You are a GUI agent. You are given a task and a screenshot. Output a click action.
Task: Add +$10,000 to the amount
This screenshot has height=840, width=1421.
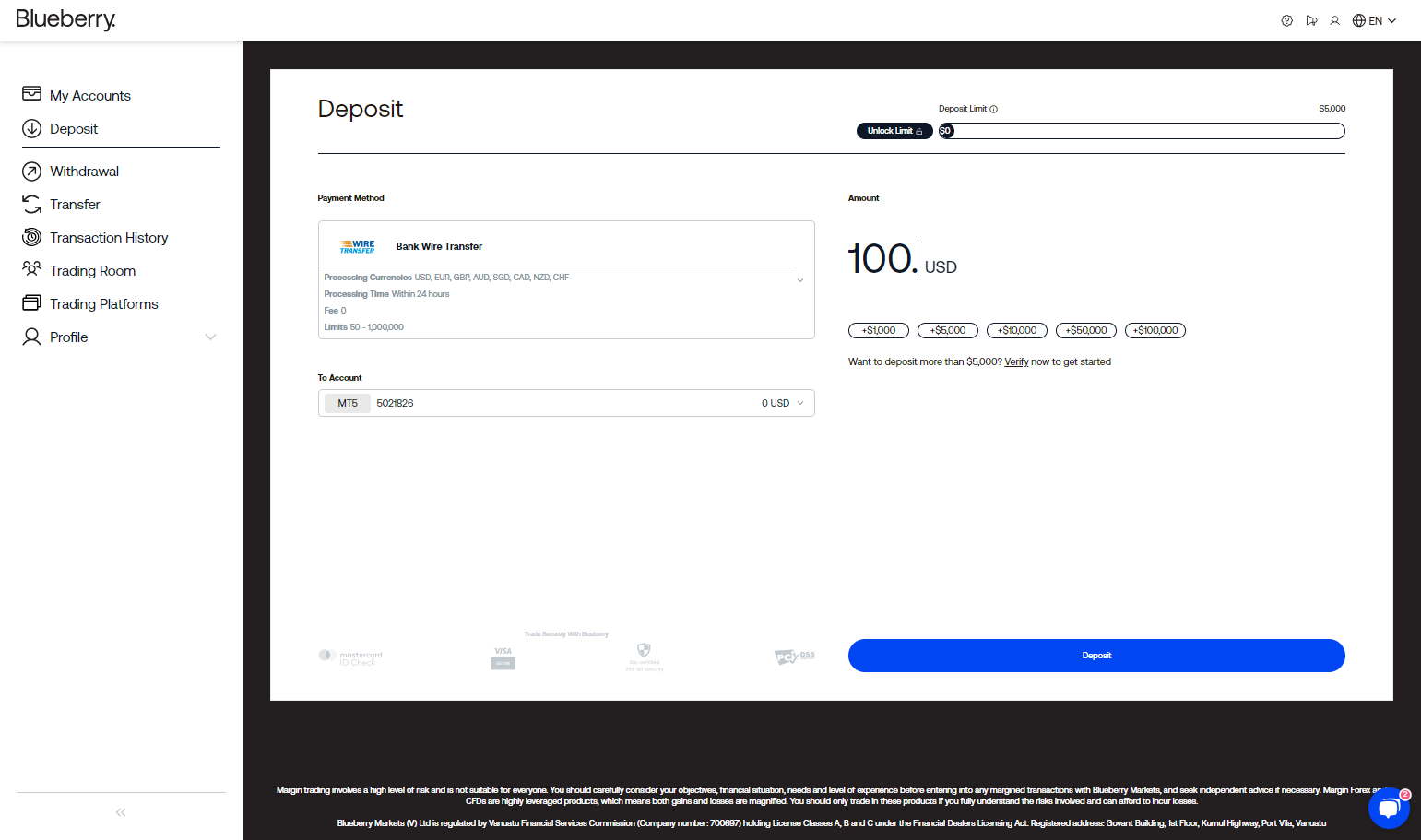coord(1017,330)
